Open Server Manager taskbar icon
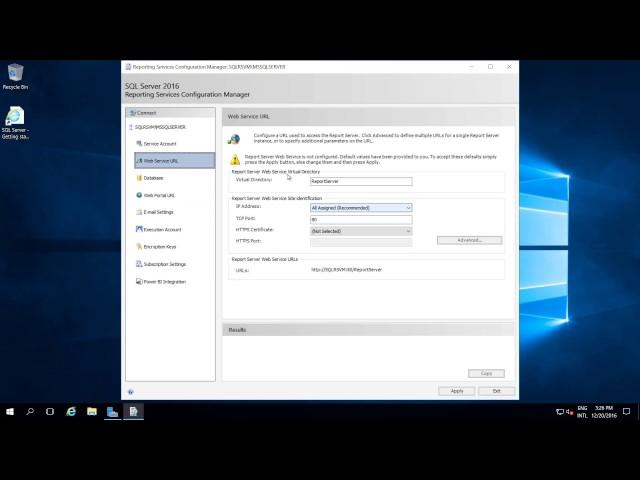 [112, 412]
